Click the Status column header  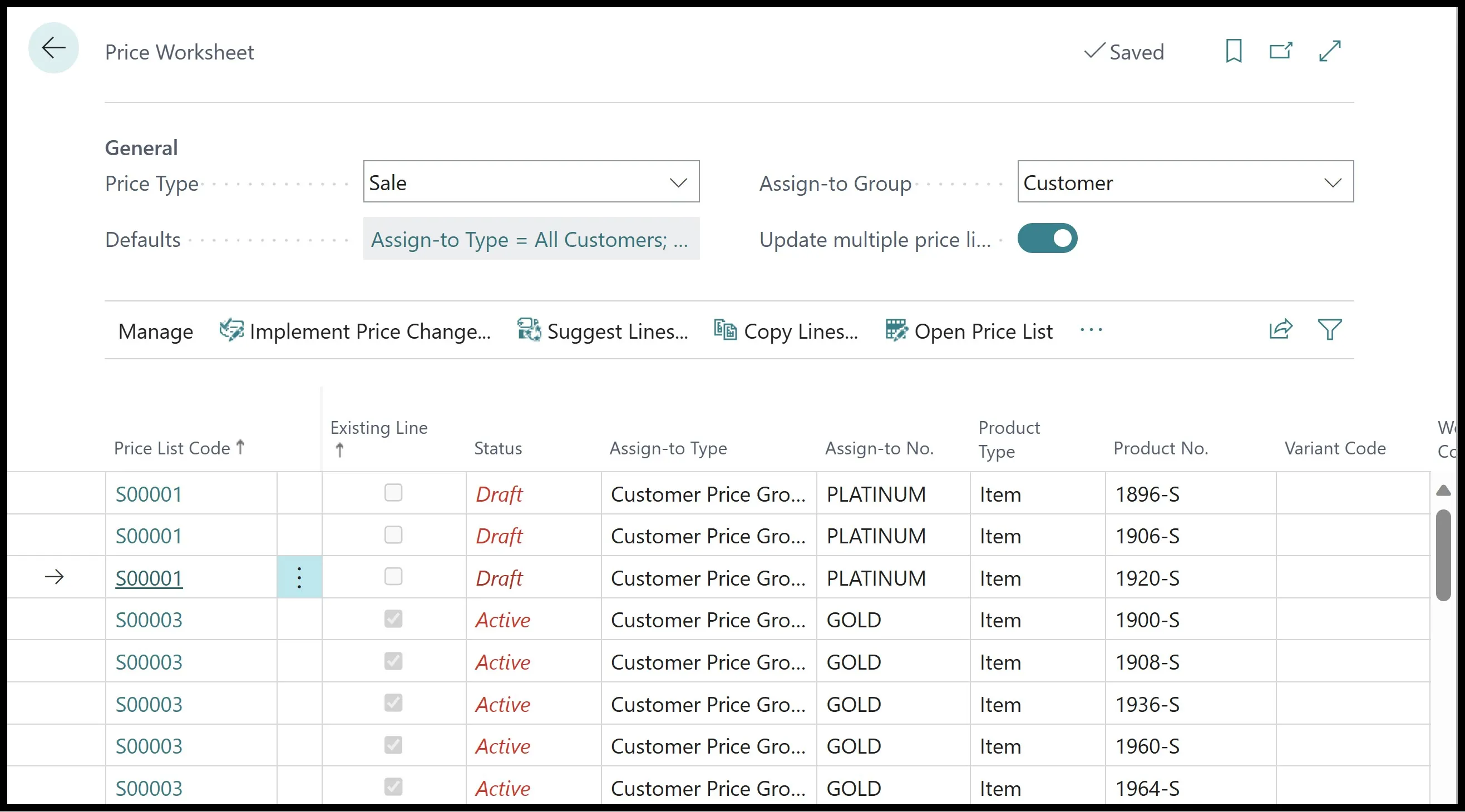coord(498,449)
